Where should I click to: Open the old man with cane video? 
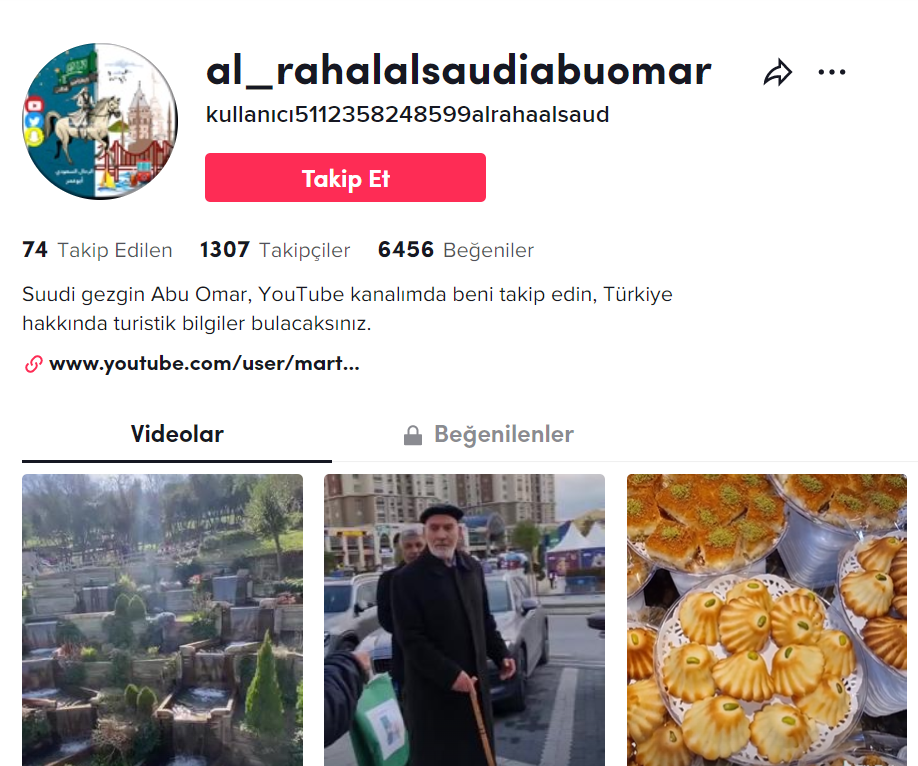[x=464, y=620]
